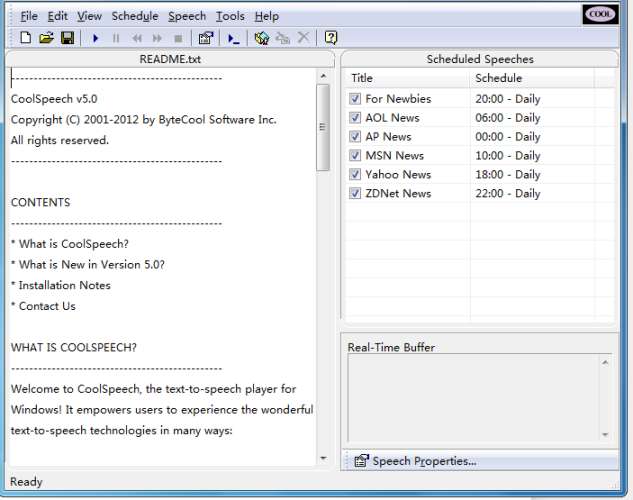Open a file with the folder icon
633x500 pixels.
pyautogui.click(x=46, y=38)
